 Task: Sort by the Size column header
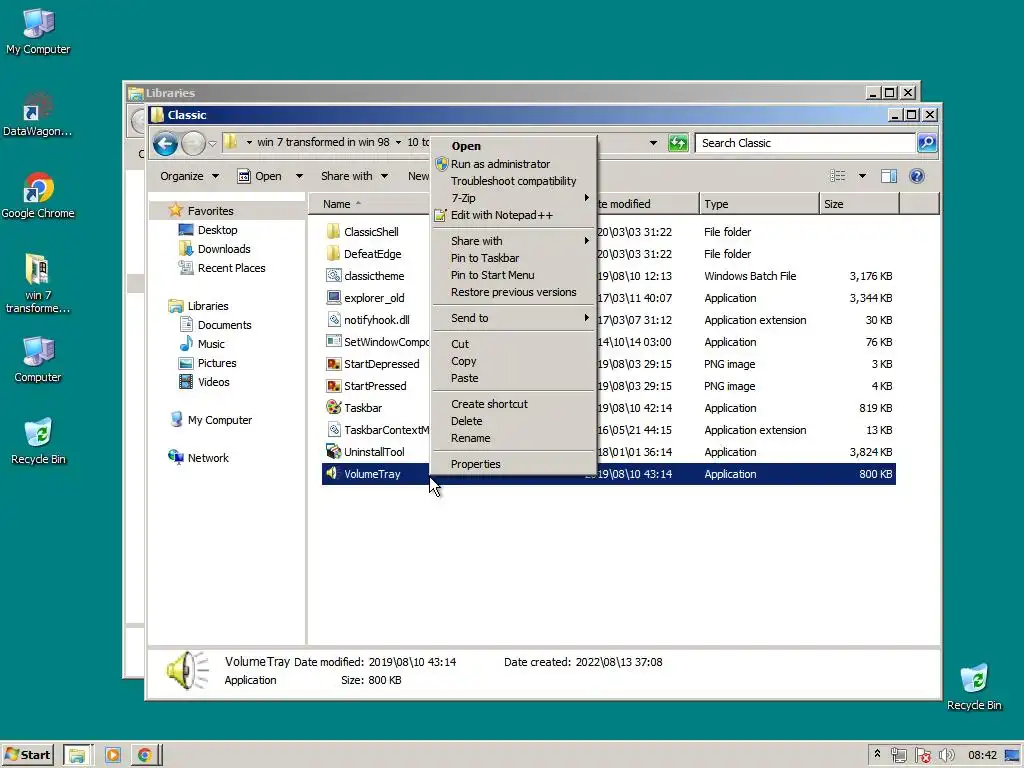click(x=859, y=204)
